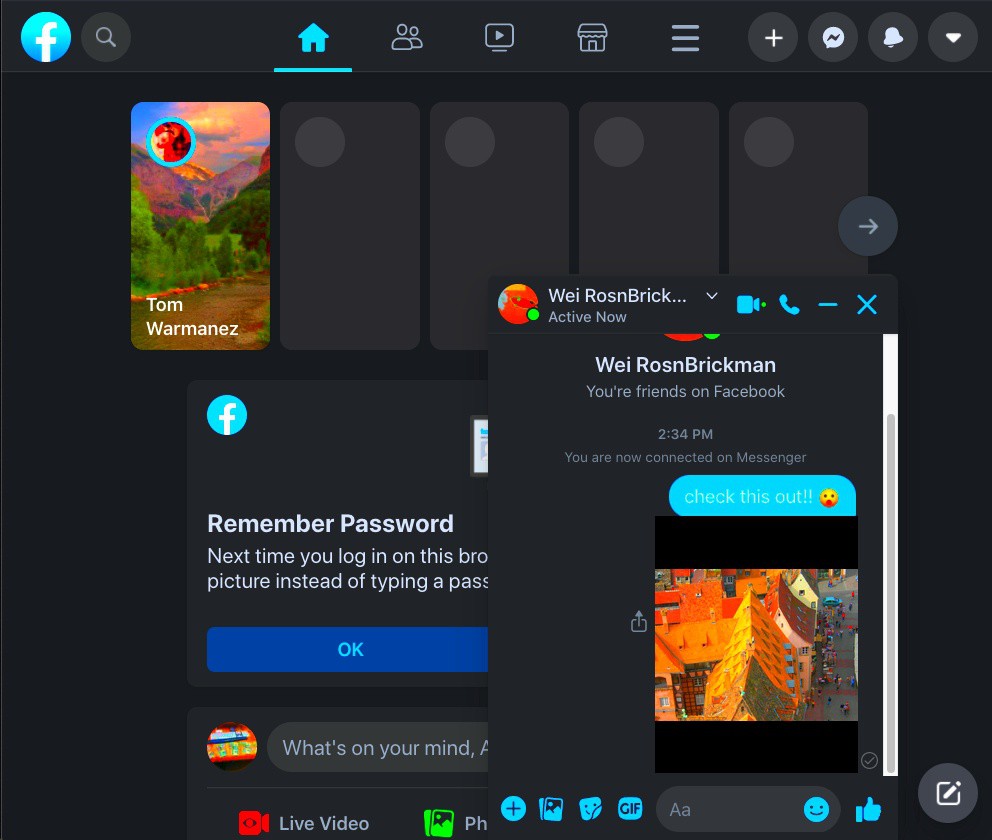This screenshot has width=992, height=840.
Task: Open the Friends tab
Action: pyautogui.click(x=407, y=37)
